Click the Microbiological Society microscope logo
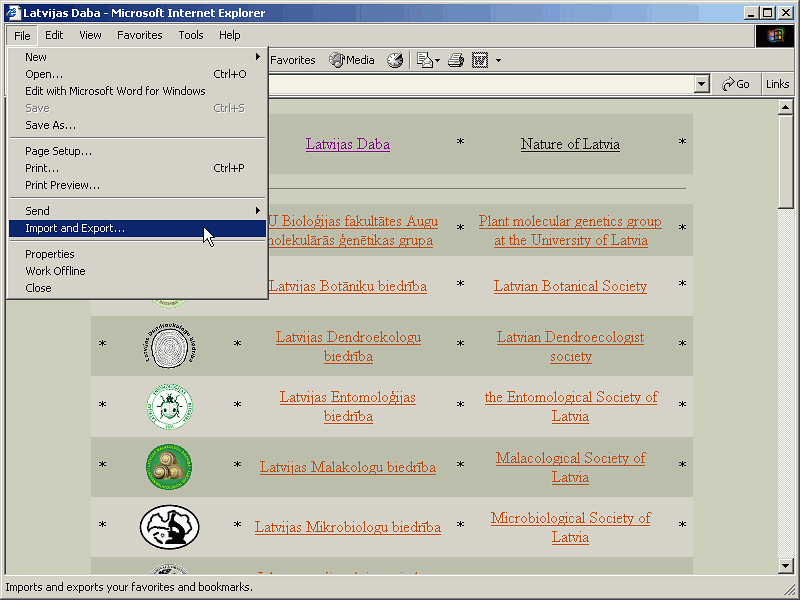The image size is (800, 600). tap(169, 527)
